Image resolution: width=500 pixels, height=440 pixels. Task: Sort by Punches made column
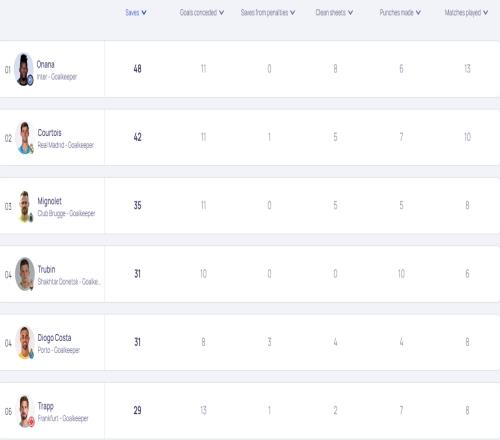[400, 13]
